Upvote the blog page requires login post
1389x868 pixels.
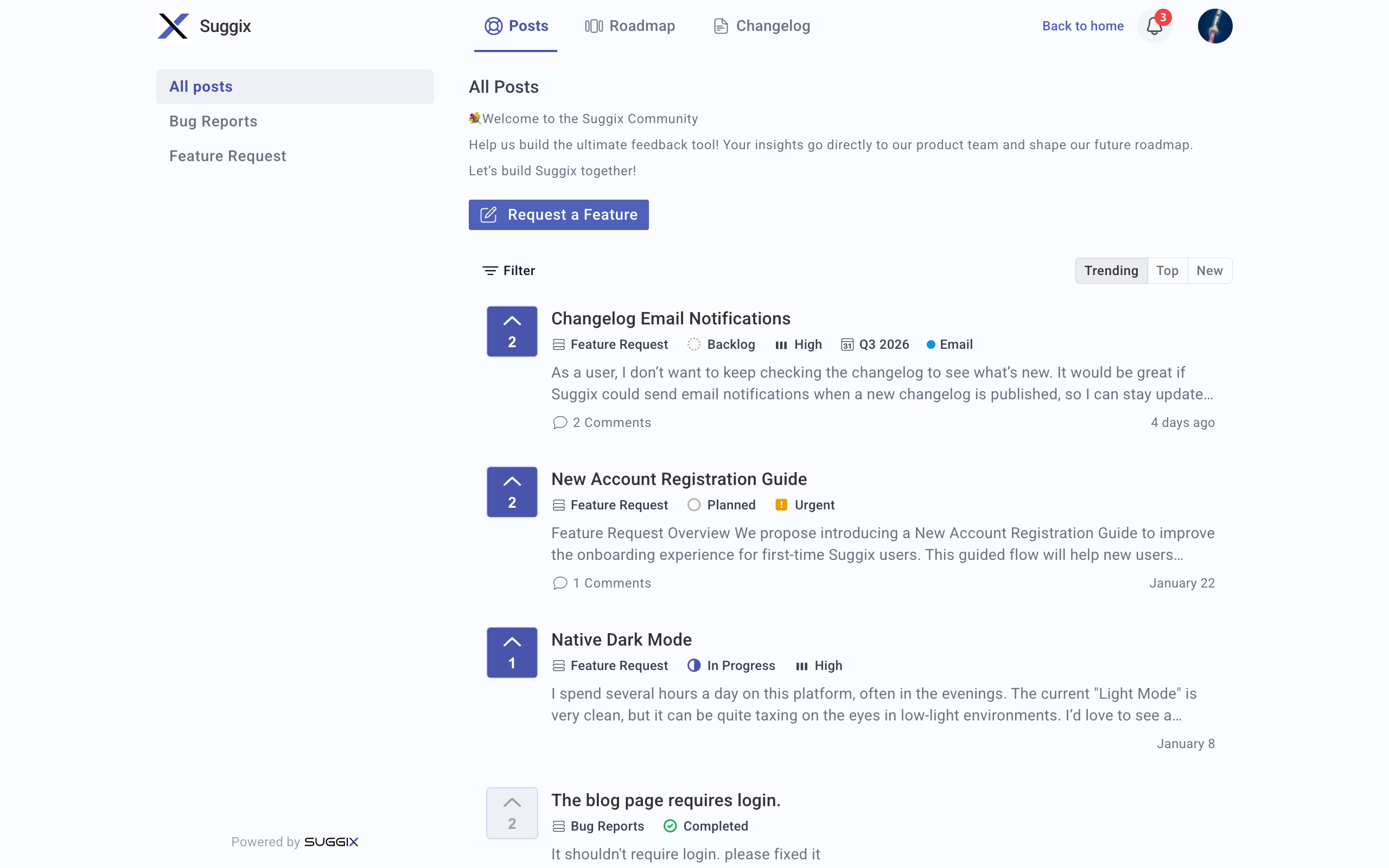[x=512, y=813]
